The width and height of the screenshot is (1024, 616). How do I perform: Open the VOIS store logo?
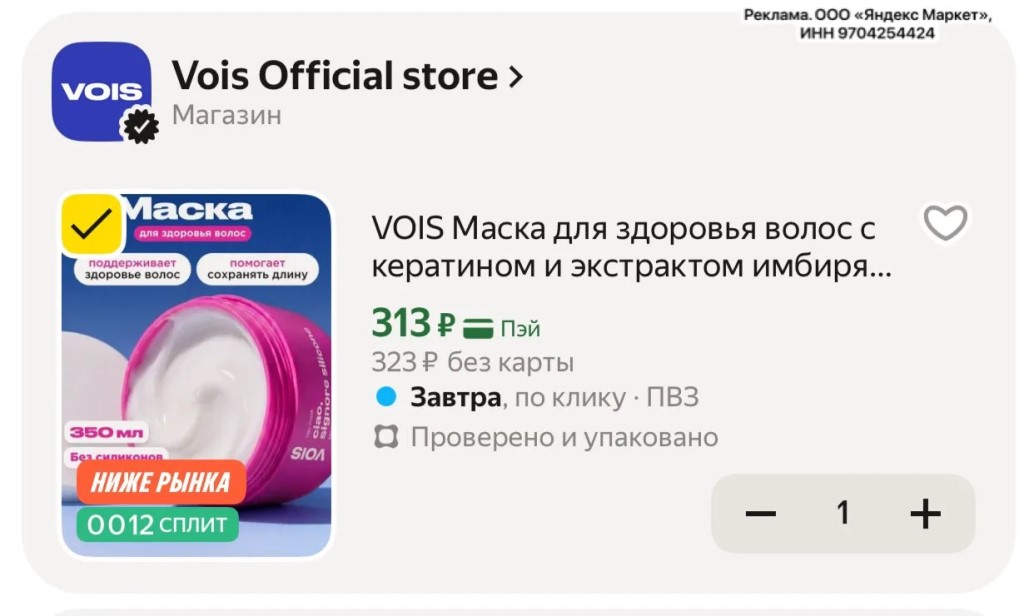(x=101, y=91)
